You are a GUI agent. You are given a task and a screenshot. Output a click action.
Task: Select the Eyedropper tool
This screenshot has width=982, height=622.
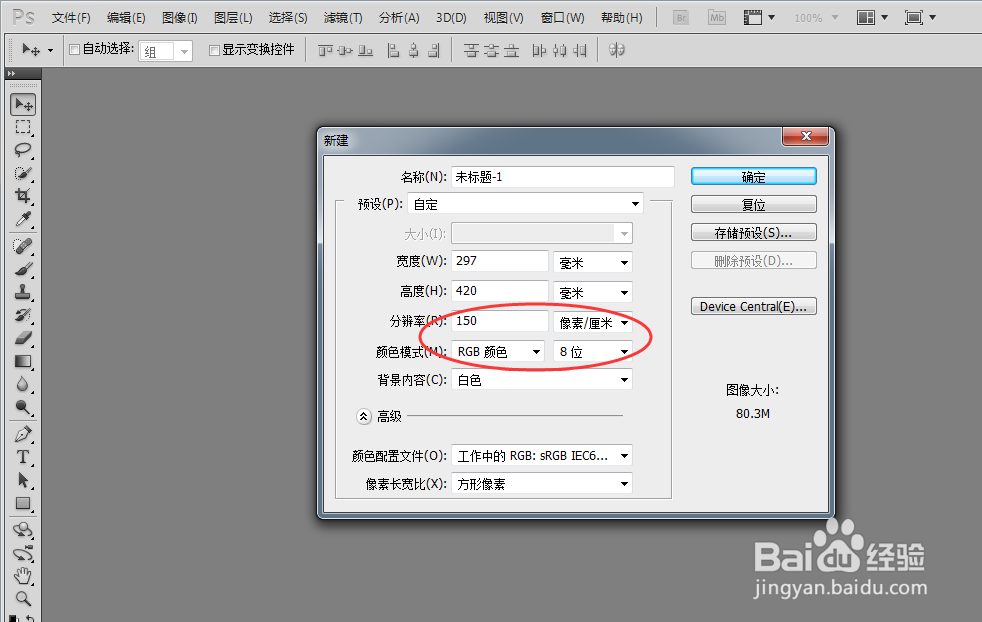(x=23, y=219)
